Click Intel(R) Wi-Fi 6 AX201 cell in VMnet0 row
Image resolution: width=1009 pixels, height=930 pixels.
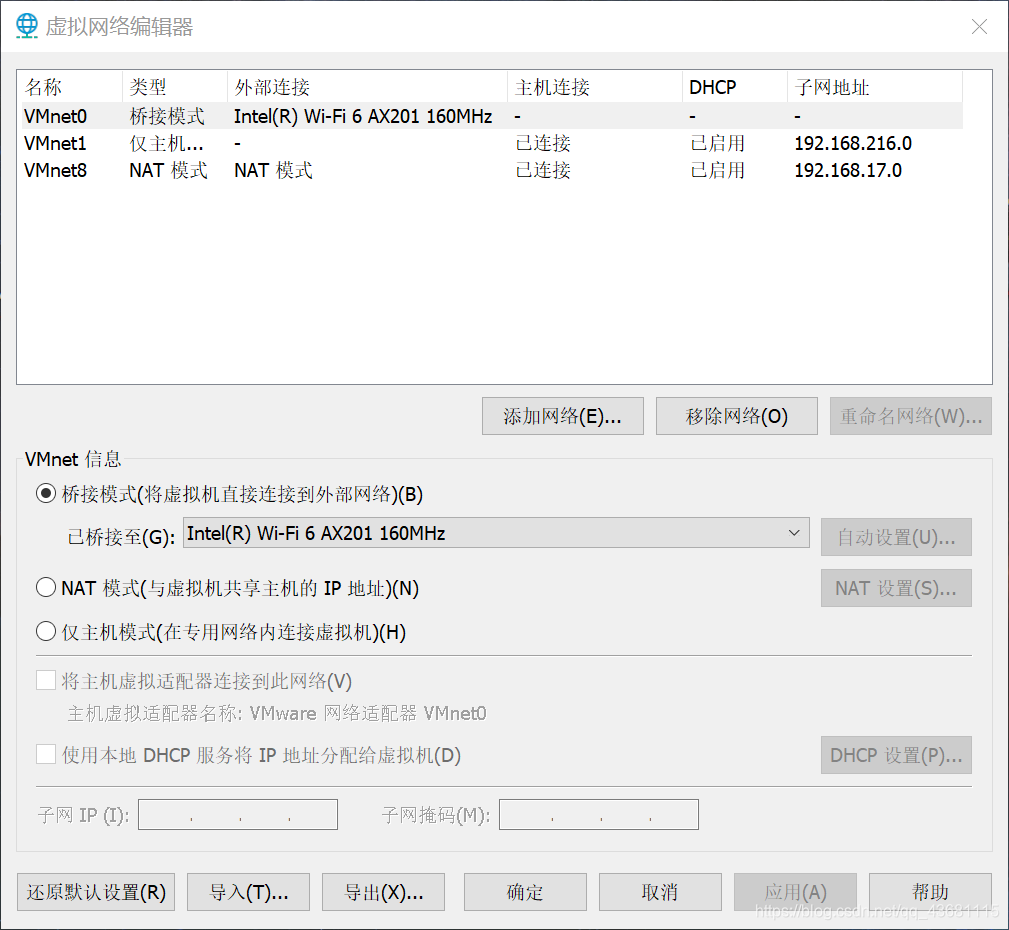point(363,116)
